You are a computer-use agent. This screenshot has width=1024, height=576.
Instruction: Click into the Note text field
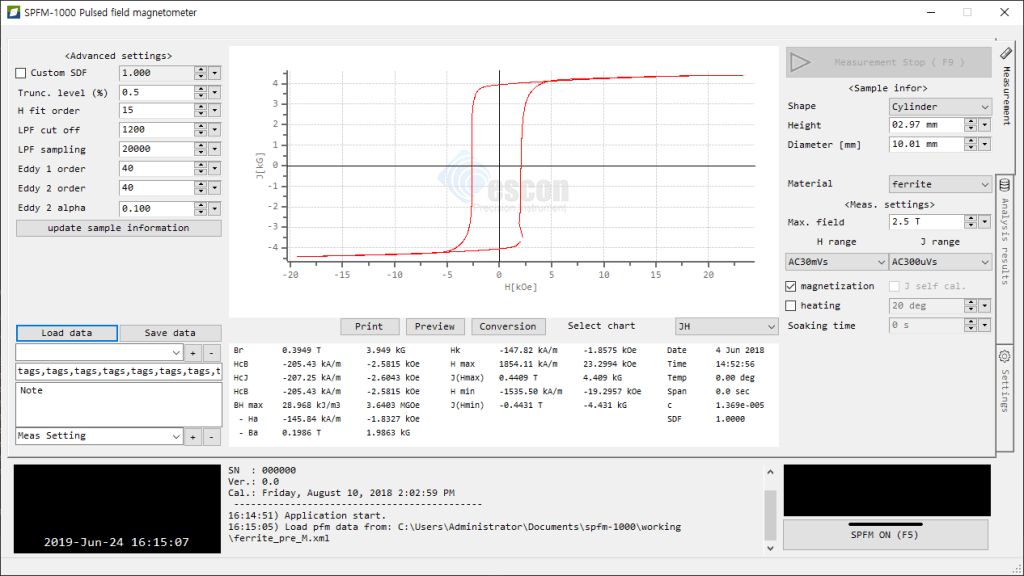118,405
